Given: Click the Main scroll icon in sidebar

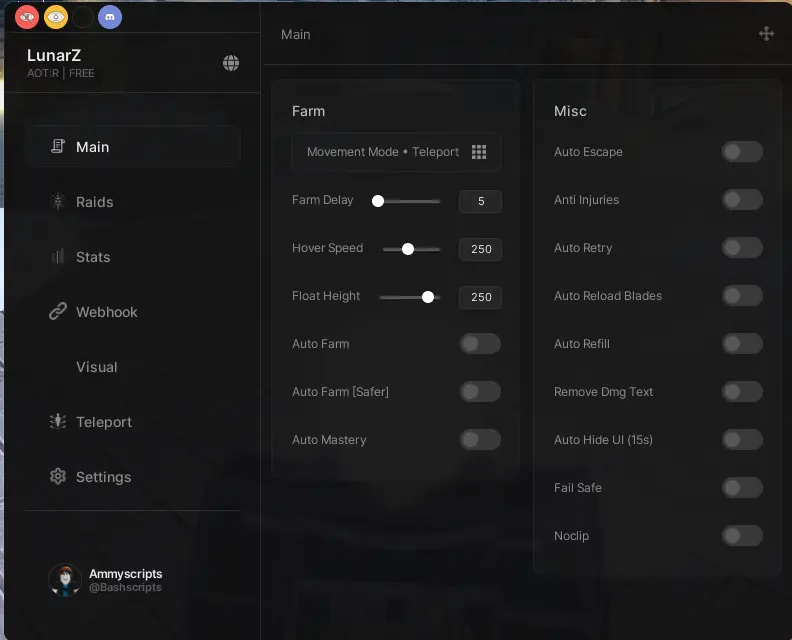Looking at the screenshot, I should [x=58, y=146].
